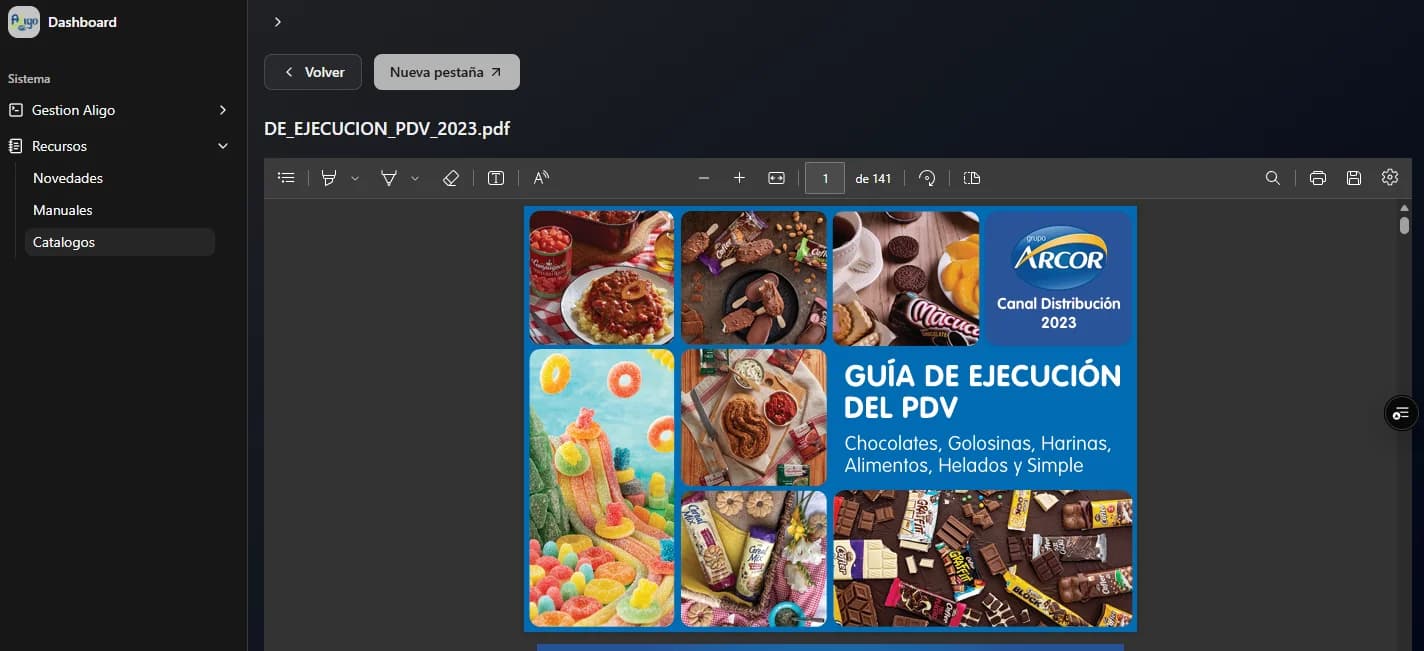Click the PDF vertical scrollbar thumb

click(x=1404, y=226)
